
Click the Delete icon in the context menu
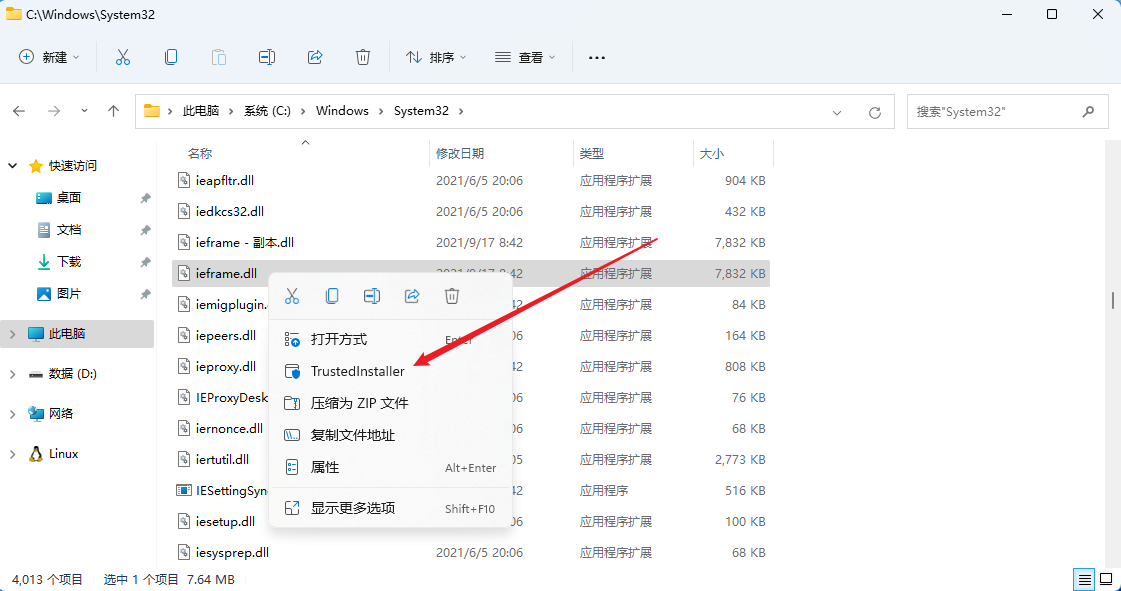point(452,296)
